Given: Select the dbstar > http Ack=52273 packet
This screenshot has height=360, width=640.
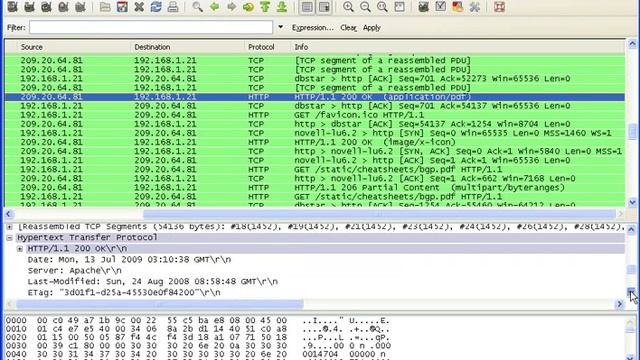Looking at the screenshot, I should pos(315,78).
